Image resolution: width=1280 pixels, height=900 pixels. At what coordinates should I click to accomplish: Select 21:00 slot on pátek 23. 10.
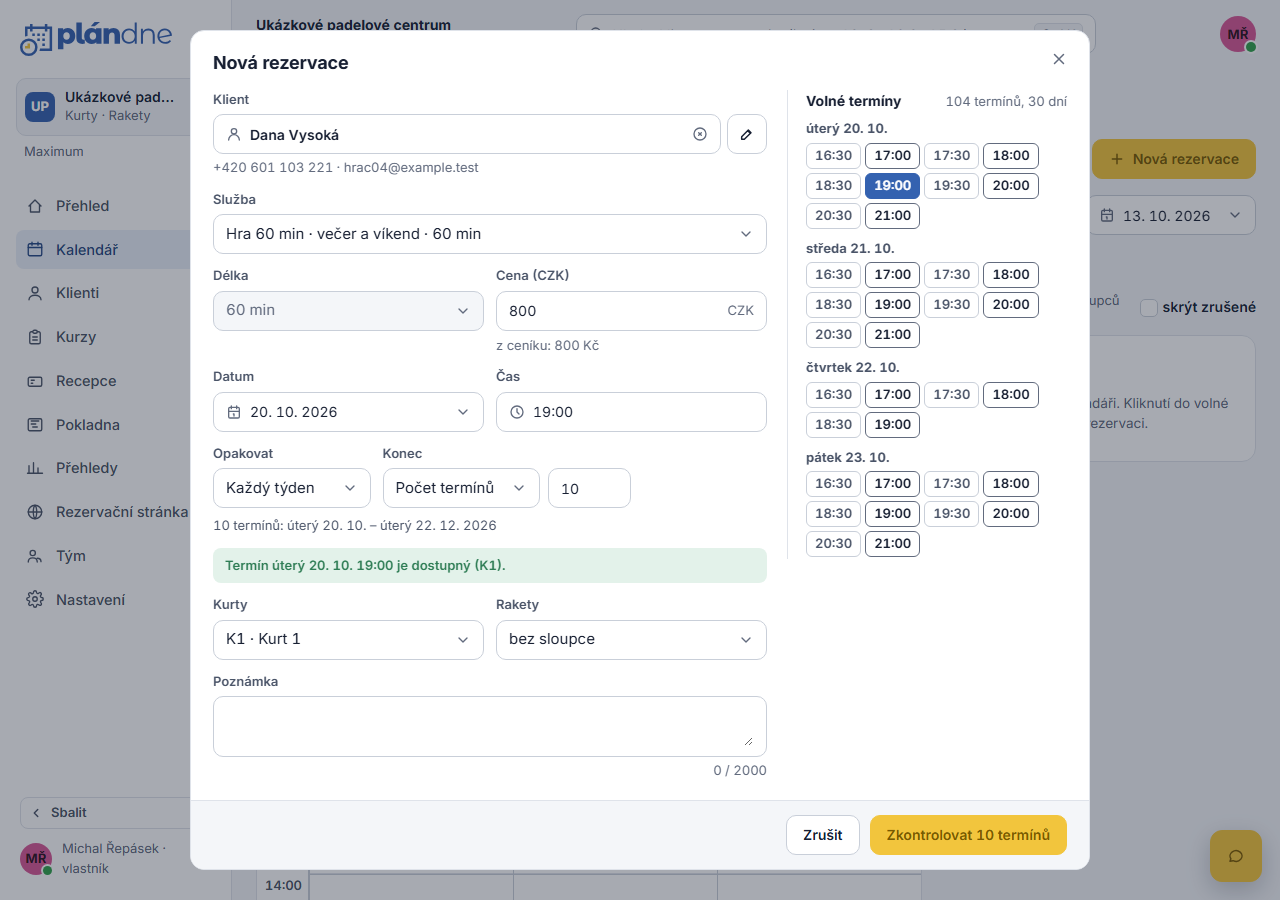[892, 543]
